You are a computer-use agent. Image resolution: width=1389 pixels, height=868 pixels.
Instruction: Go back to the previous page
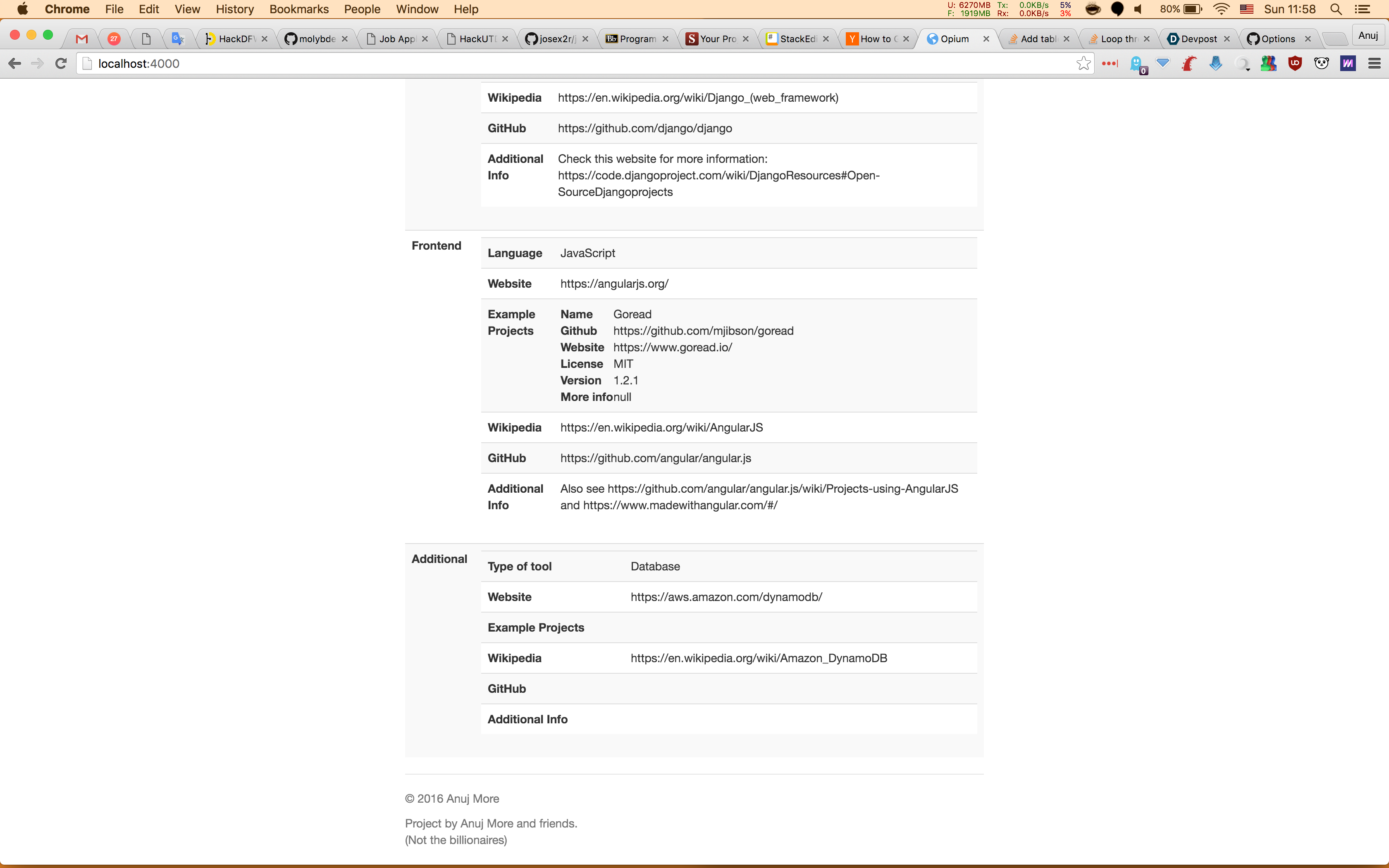[15, 64]
